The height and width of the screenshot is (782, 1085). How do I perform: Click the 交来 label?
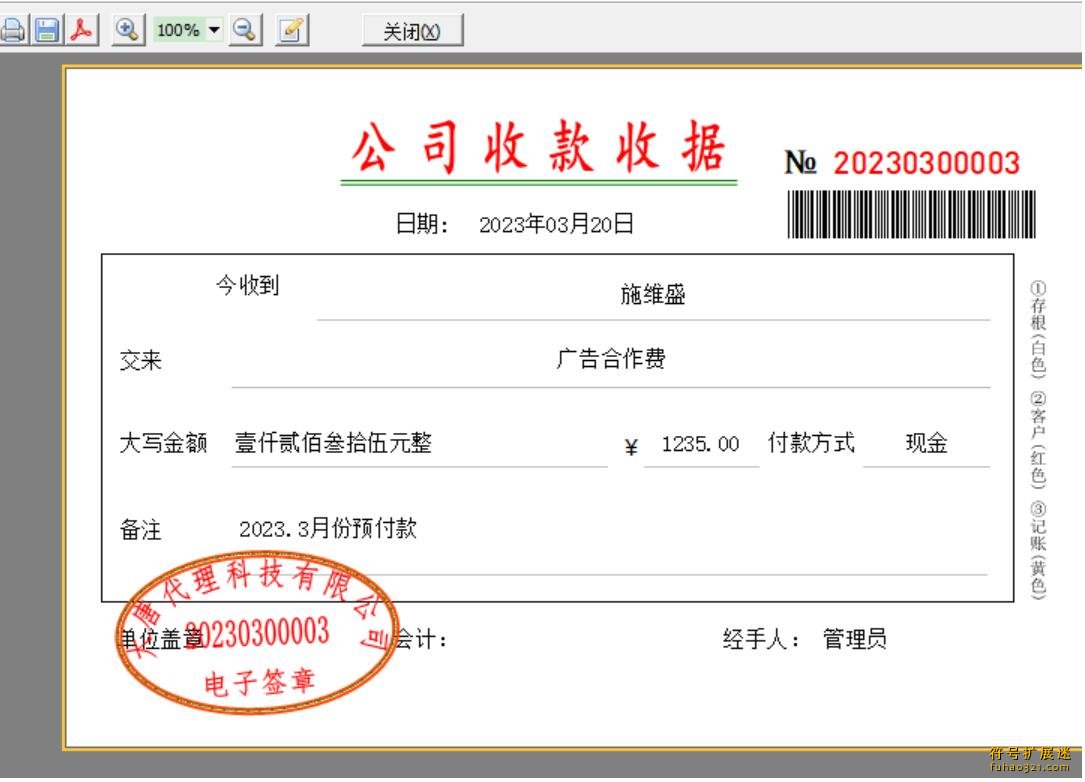(x=140, y=361)
